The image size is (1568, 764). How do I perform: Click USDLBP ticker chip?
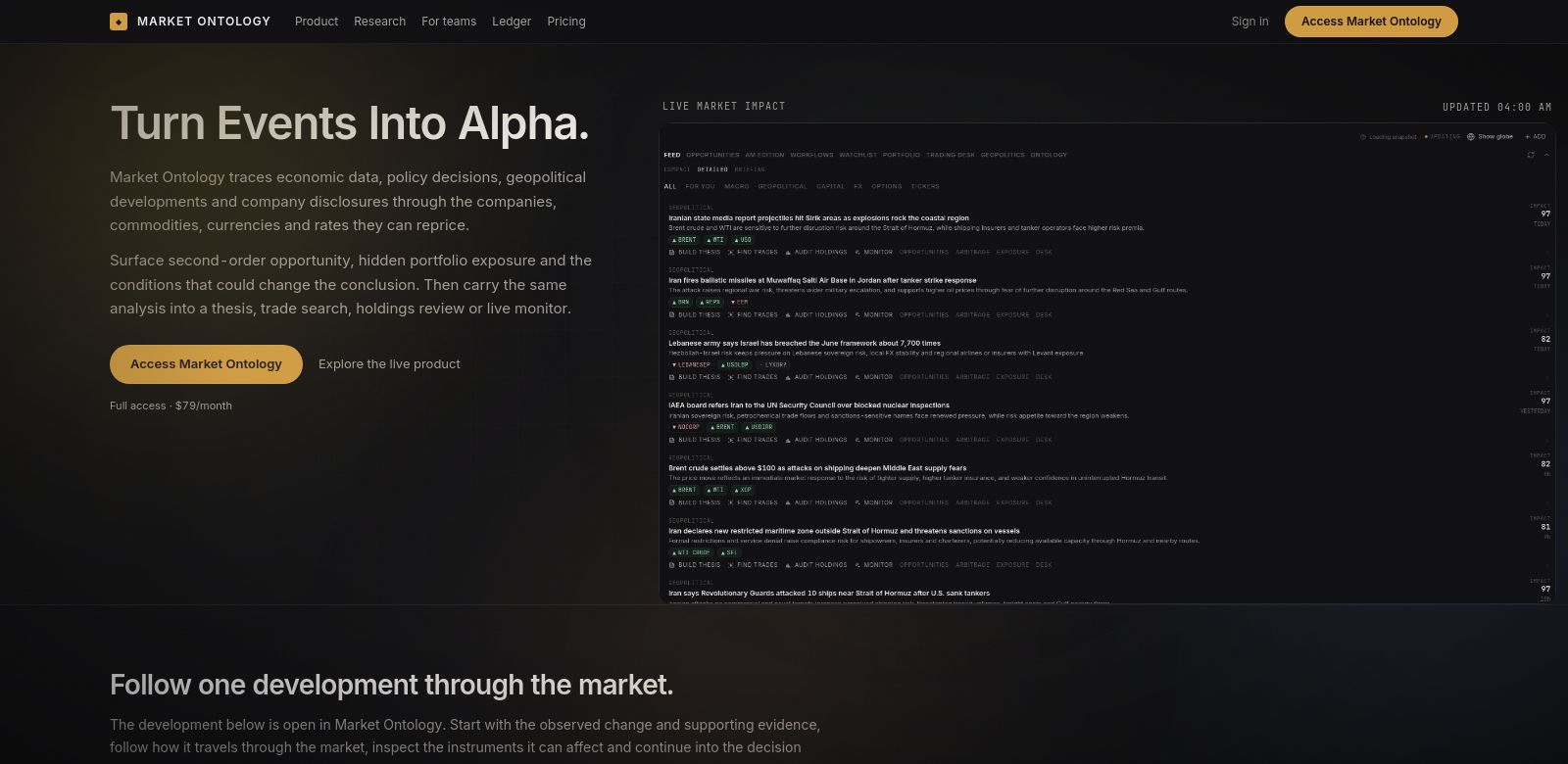coord(735,364)
